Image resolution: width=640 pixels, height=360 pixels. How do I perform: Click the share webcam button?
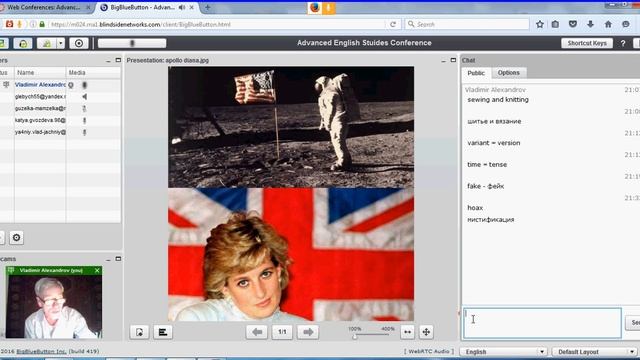(x=47, y=43)
